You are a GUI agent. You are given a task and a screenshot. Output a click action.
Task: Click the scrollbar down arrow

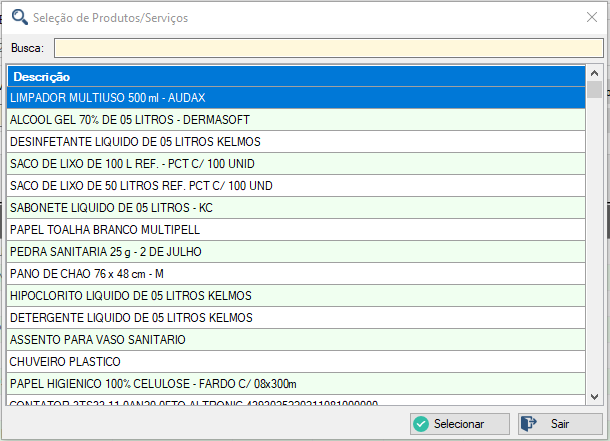[x=594, y=397]
